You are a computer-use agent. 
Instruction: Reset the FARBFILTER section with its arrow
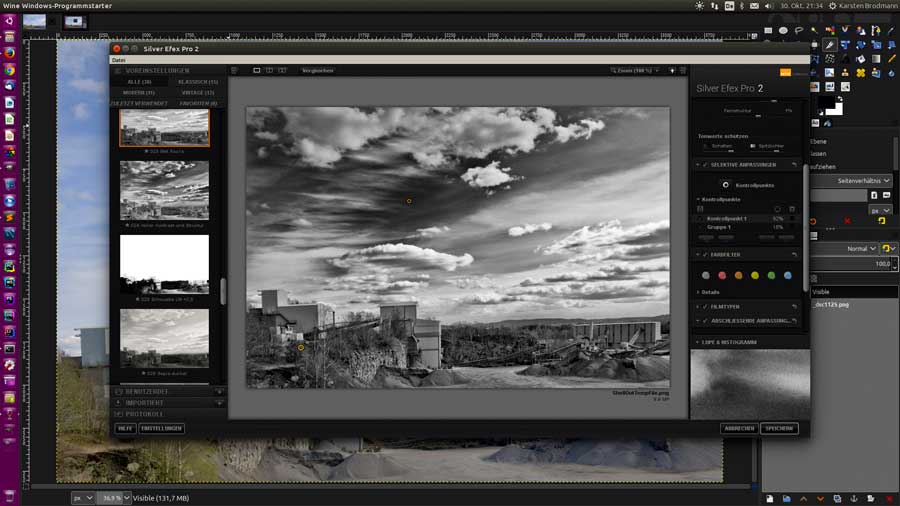click(x=794, y=254)
